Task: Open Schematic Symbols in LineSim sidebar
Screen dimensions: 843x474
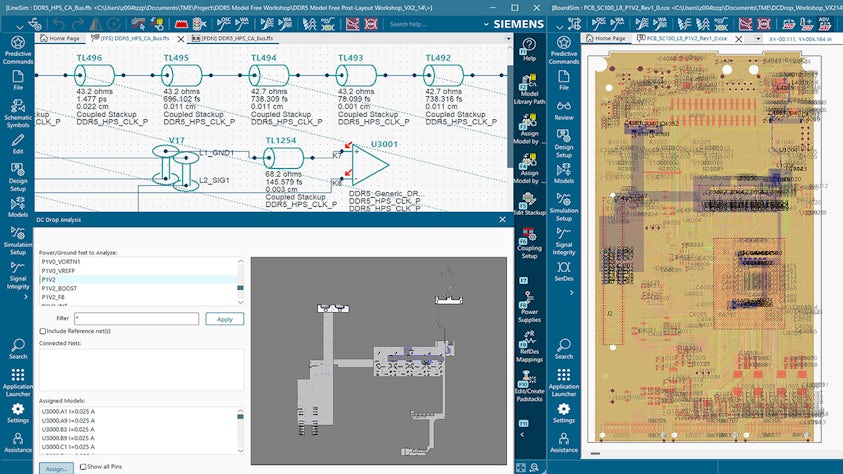Action: coord(18,113)
